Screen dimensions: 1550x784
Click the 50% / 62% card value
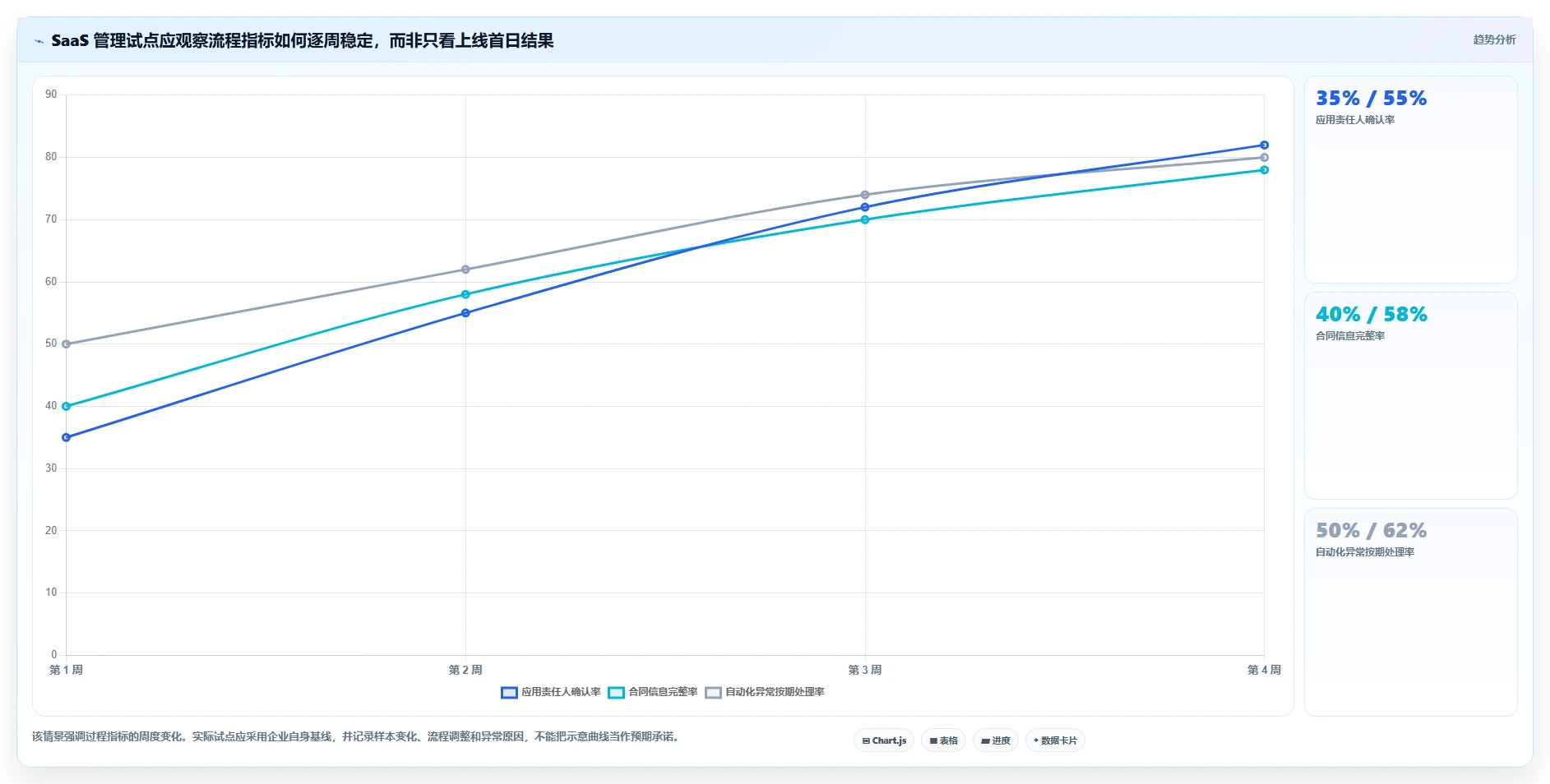(x=1371, y=531)
